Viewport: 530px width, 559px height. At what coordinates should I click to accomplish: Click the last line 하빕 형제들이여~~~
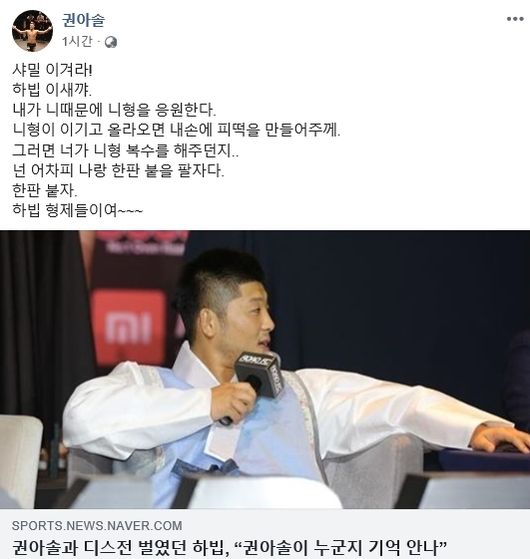pyautogui.click(x=78, y=210)
